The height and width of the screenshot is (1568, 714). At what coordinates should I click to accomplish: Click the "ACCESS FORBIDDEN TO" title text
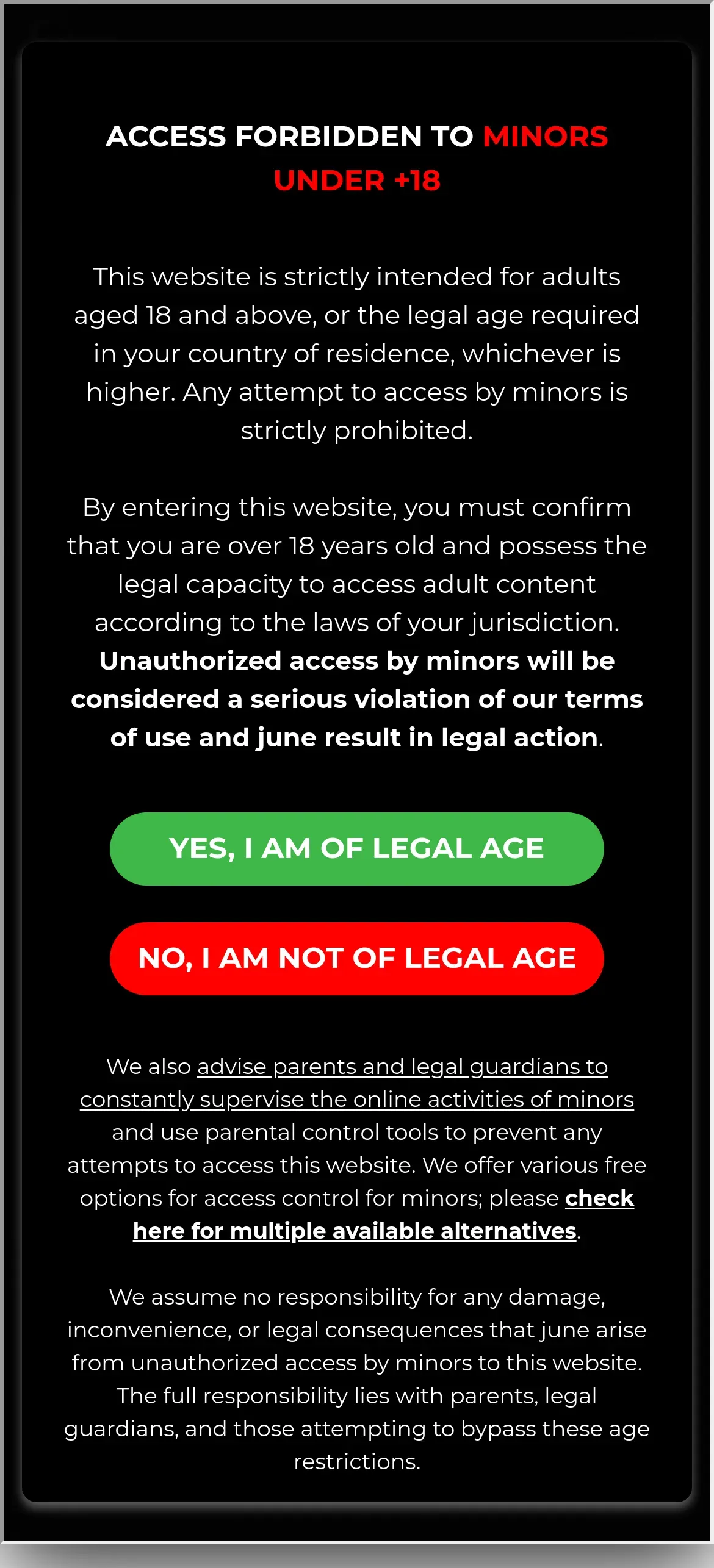click(x=290, y=137)
